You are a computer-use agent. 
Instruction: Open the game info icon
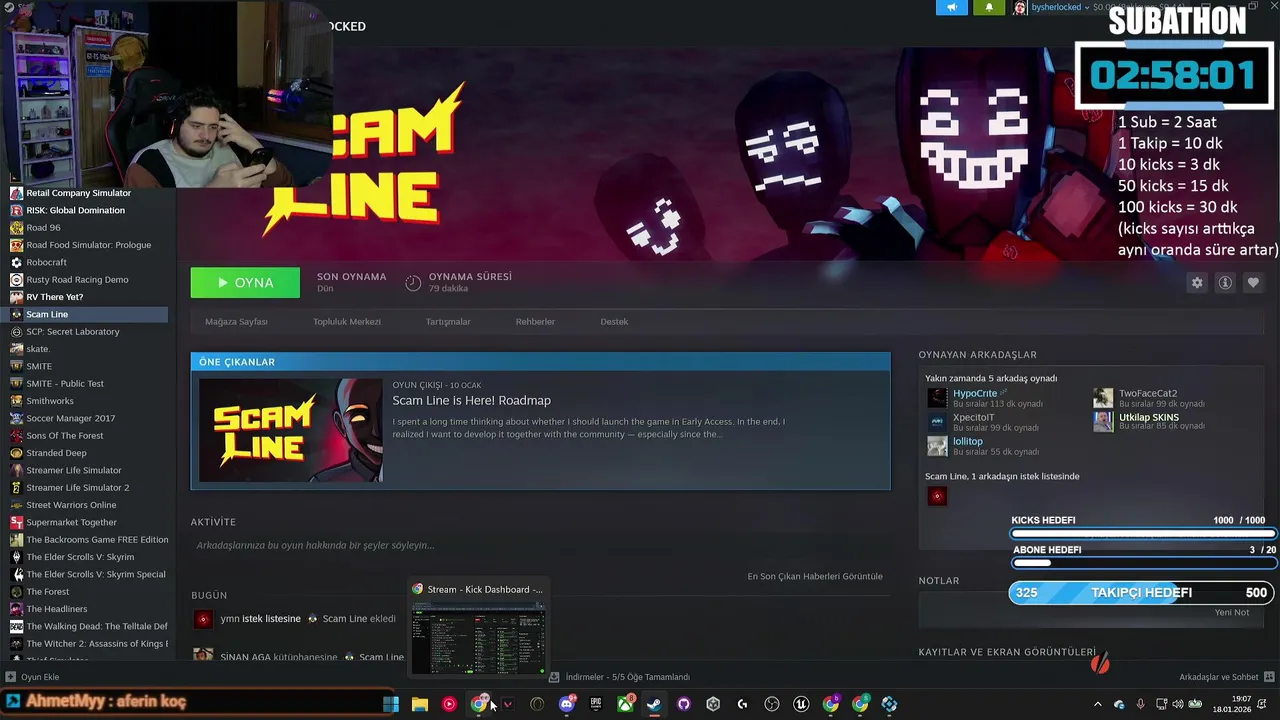[1225, 283]
